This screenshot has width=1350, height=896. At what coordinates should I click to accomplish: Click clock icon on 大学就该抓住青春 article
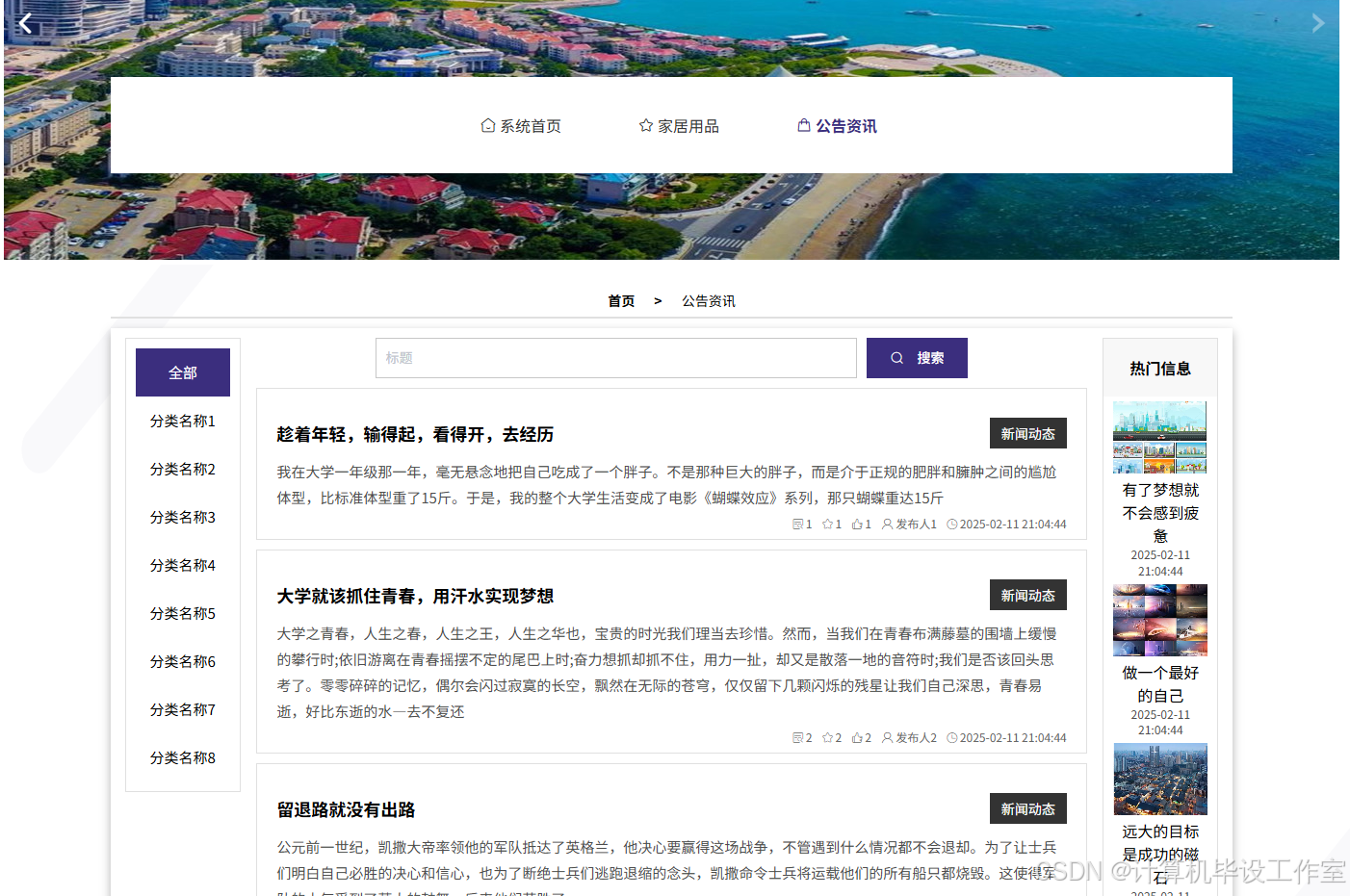tap(952, 738)
